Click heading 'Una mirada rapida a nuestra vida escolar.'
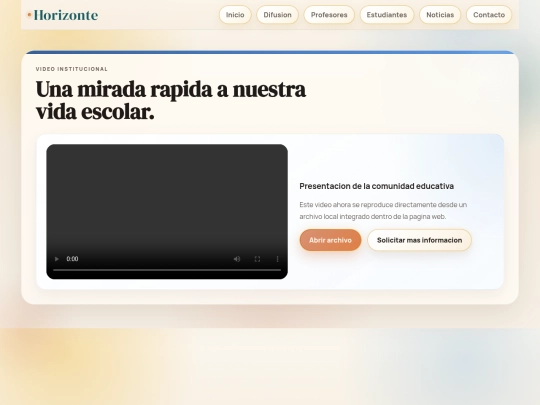 [x=171, y=101]
